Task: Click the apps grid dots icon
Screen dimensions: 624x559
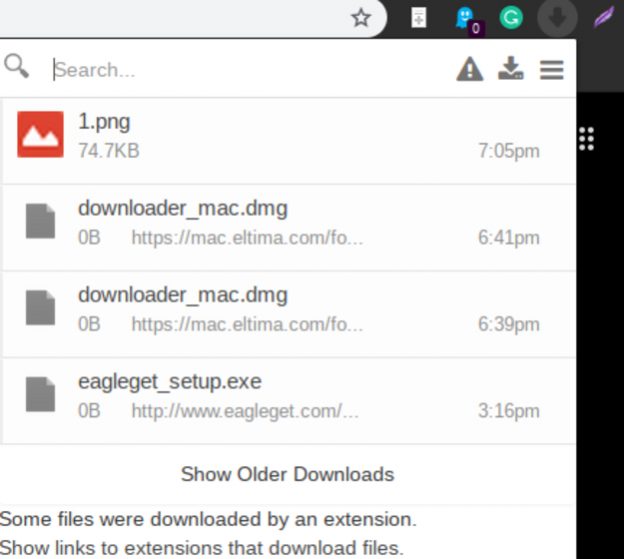Action: tap(587, 139)
